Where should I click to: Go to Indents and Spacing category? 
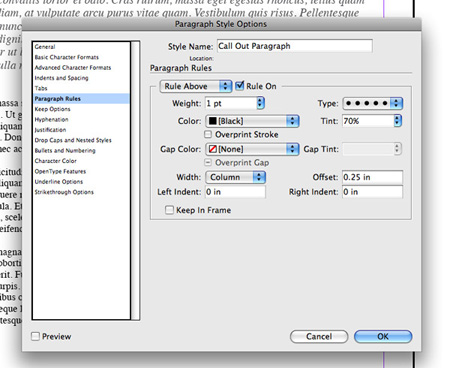click(x=61, y=78)
